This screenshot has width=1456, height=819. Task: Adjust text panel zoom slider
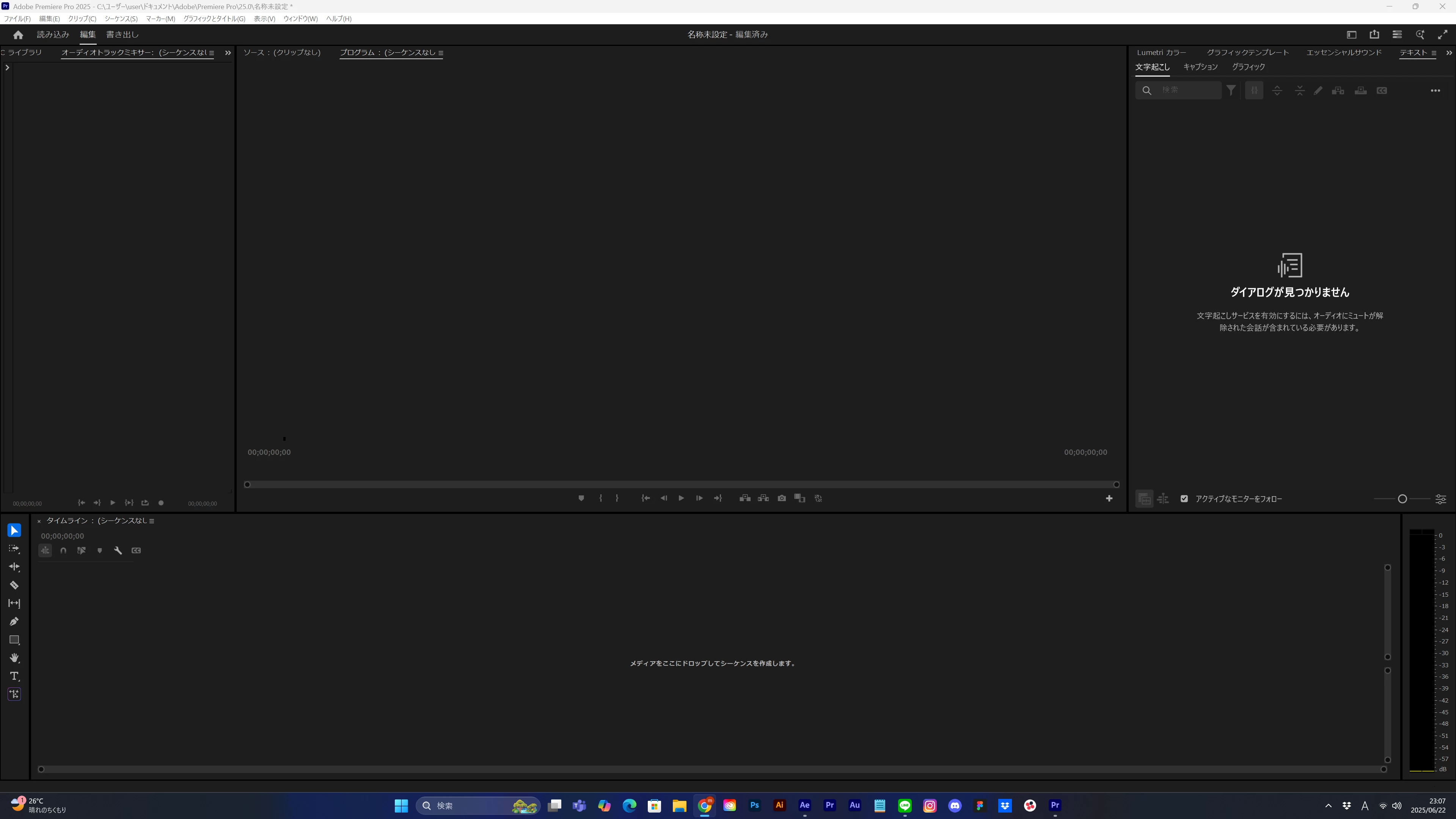[1402, 498]
